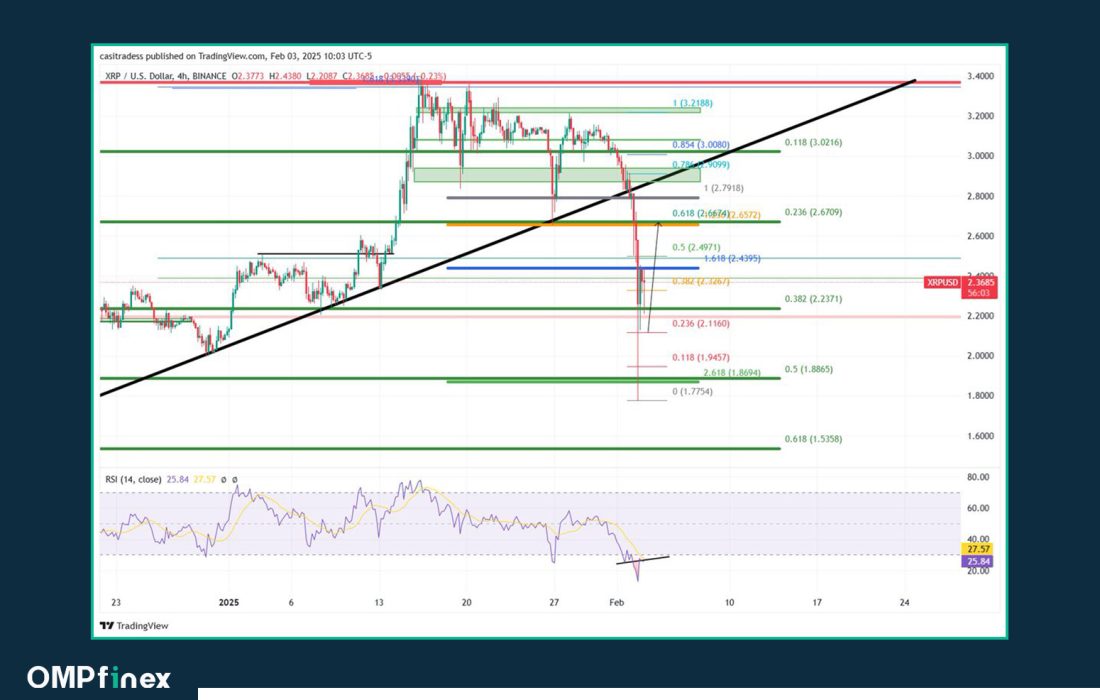The width and height of the screenshot is (1100, 700).
Task: Click the RSI (14, close) indicator label
Action: [135, 481]
